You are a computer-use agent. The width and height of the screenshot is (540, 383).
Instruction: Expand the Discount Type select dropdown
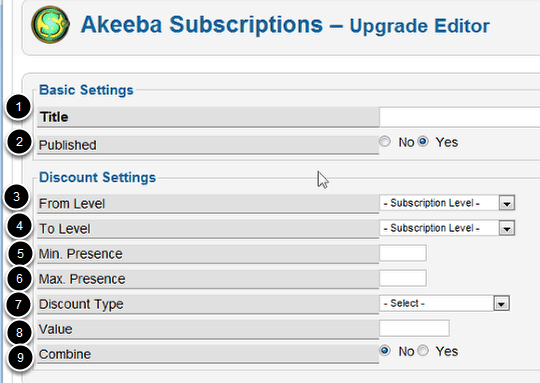point(444,303)
